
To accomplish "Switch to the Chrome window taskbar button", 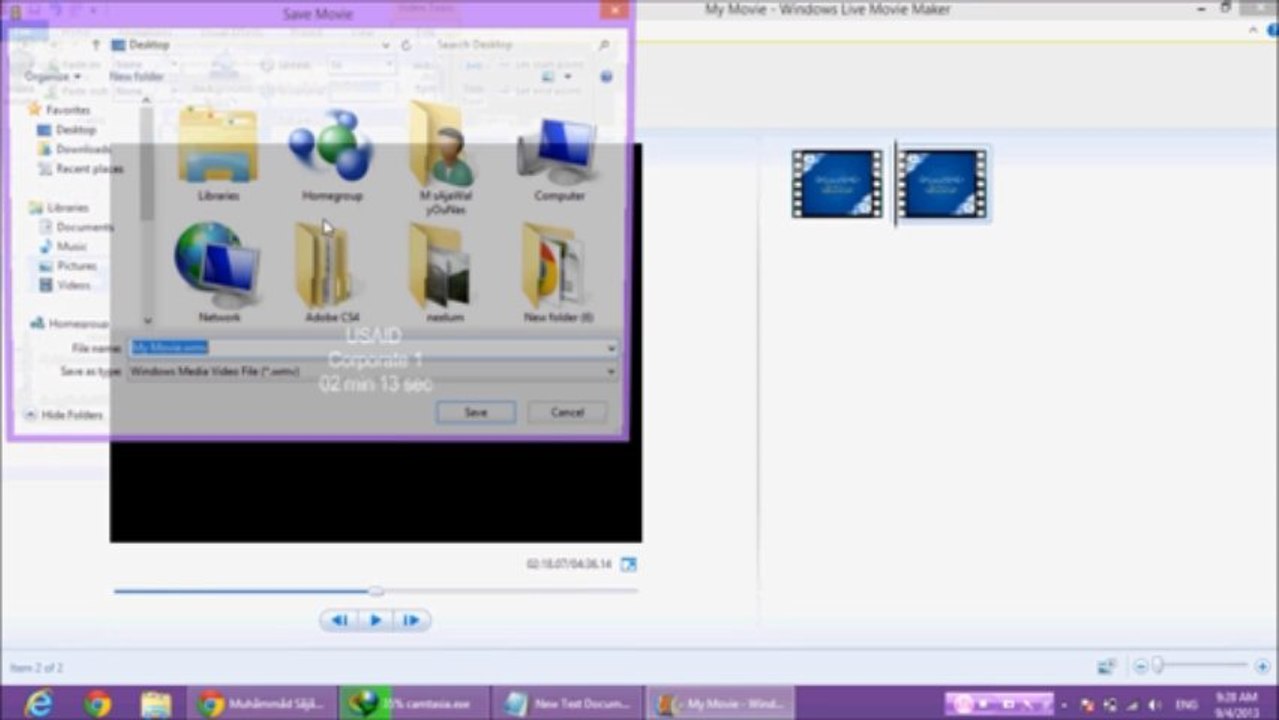I will pos(261,704).
